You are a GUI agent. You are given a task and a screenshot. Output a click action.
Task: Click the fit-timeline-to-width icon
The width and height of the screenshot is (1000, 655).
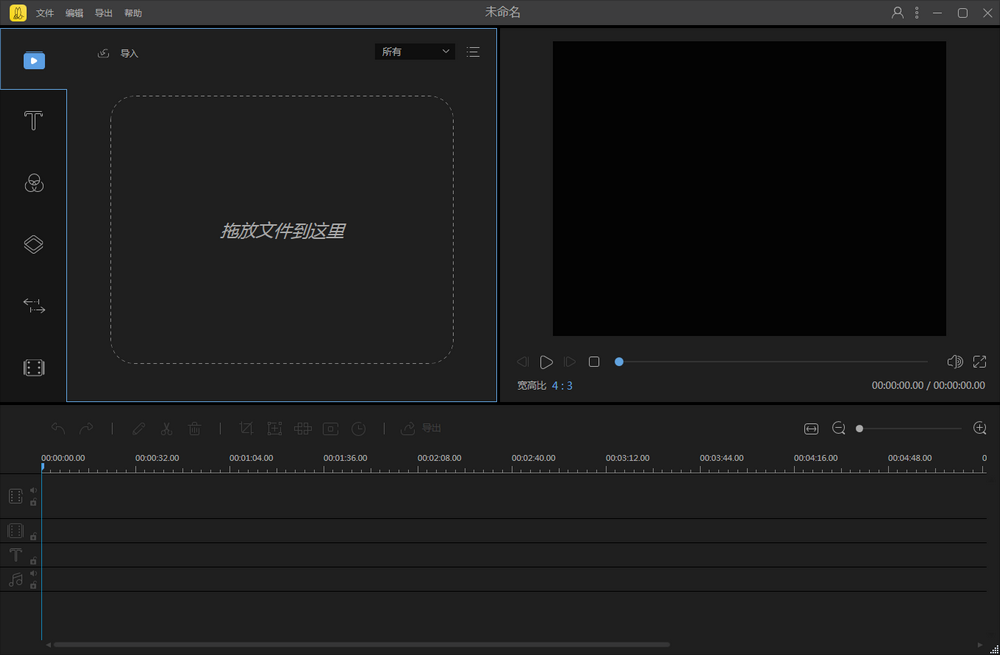coord(811,428)
